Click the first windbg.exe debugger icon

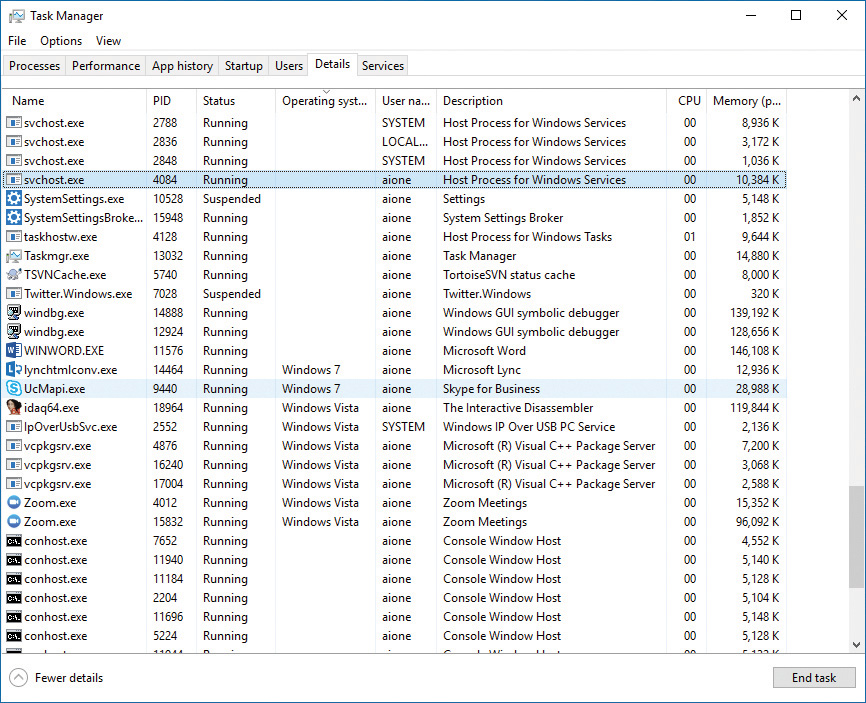point(14,313)
